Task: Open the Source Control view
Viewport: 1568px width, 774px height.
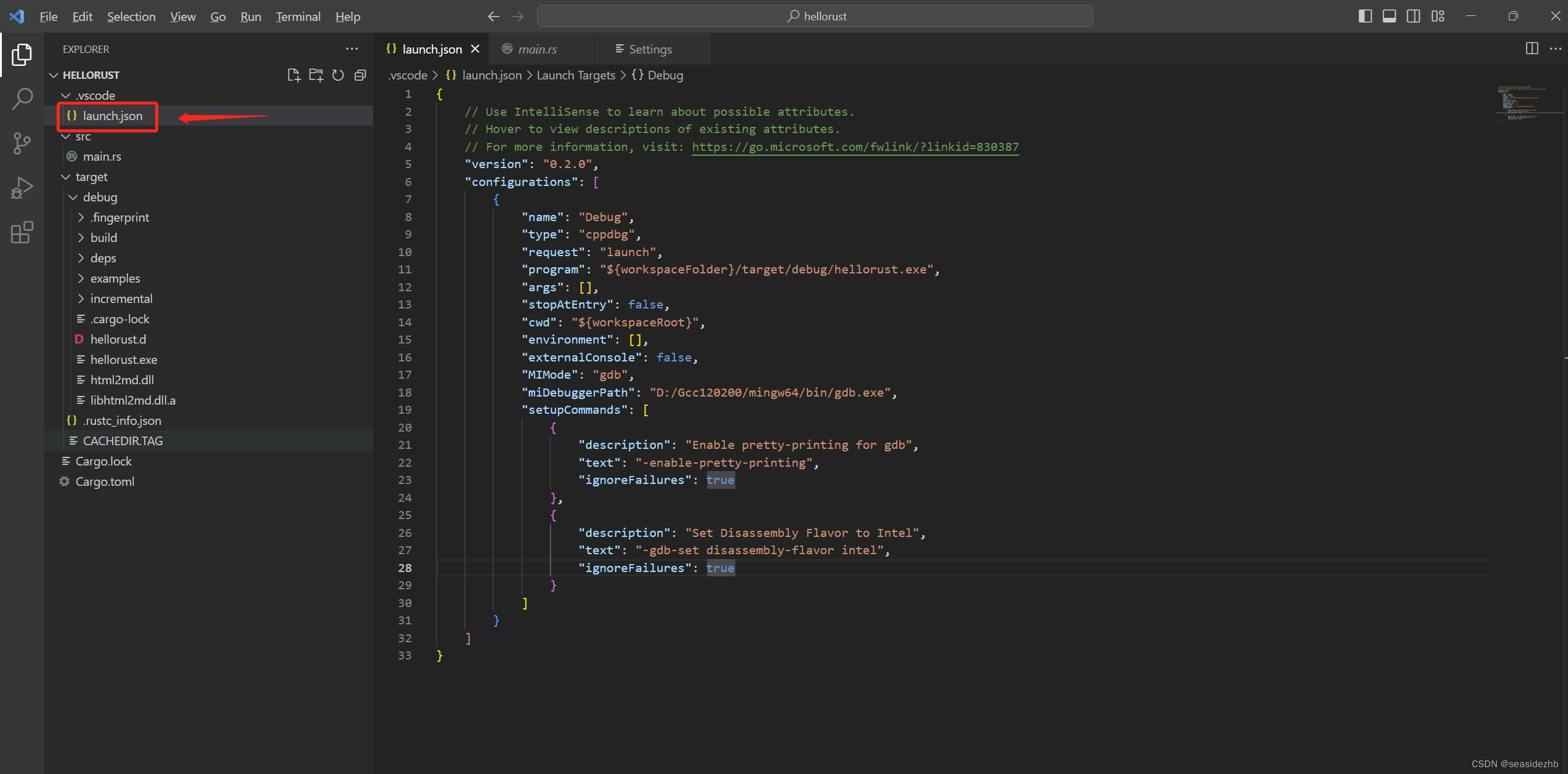Action: [x=22, y=143]
